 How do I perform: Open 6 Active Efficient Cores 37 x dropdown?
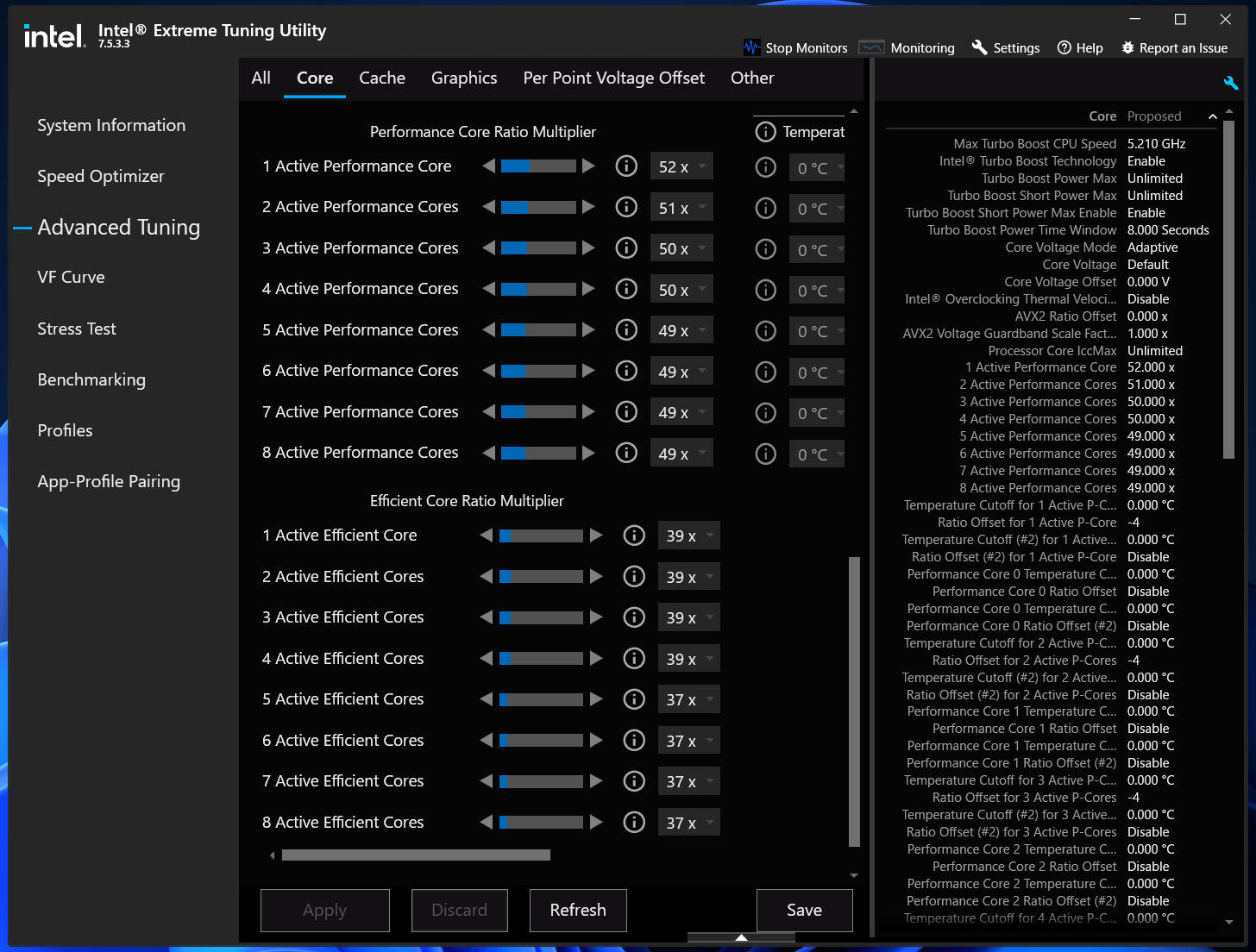(x=688, y=741)
